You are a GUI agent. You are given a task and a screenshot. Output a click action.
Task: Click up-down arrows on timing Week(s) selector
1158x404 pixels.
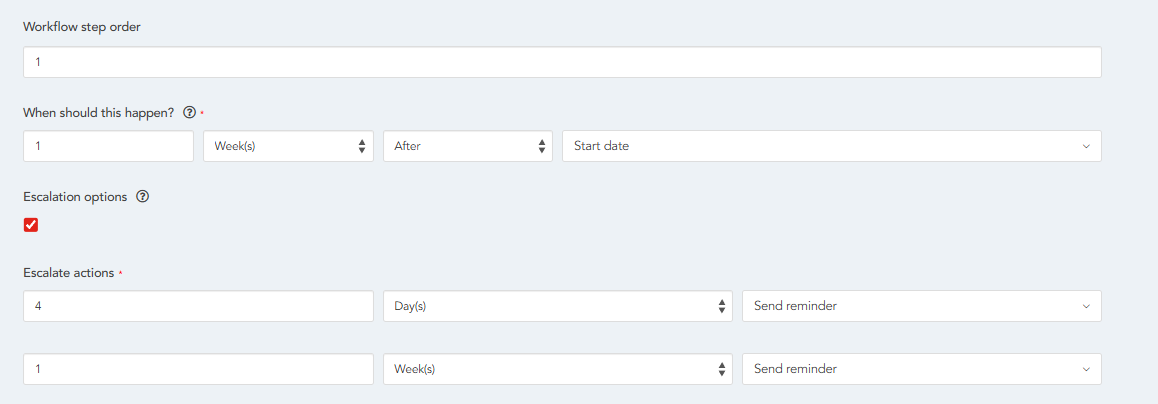pyautogui.click(x=362, y=146)
